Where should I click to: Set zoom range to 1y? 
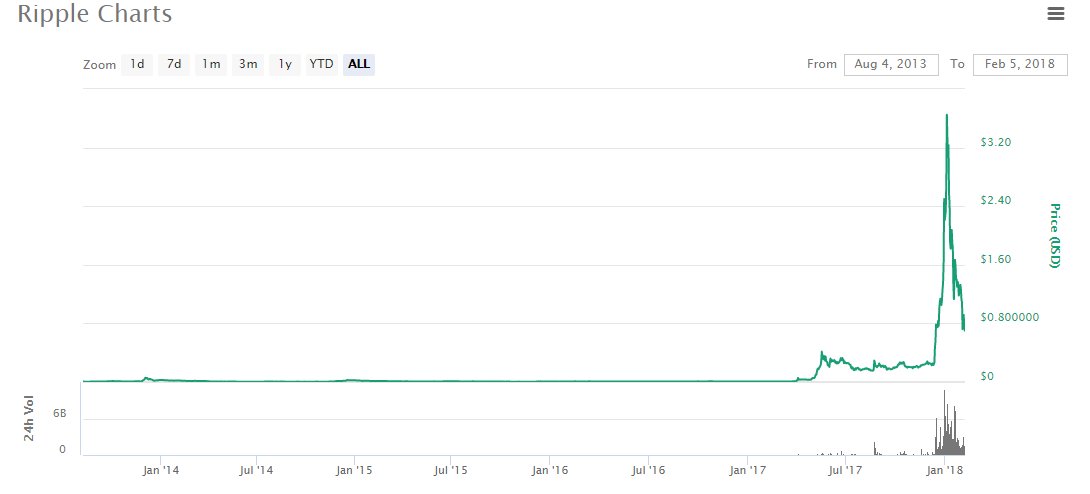(285, 65)
